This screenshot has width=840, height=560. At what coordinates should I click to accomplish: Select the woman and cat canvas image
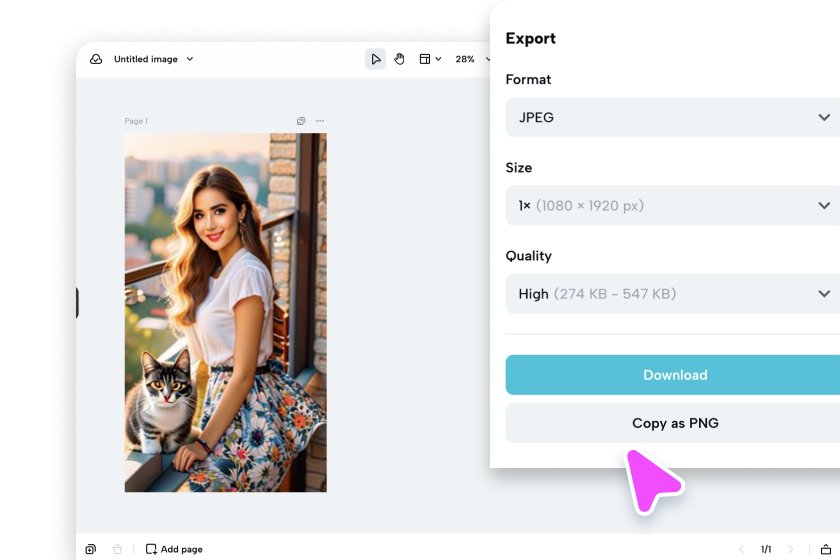[x=226, y=312]
